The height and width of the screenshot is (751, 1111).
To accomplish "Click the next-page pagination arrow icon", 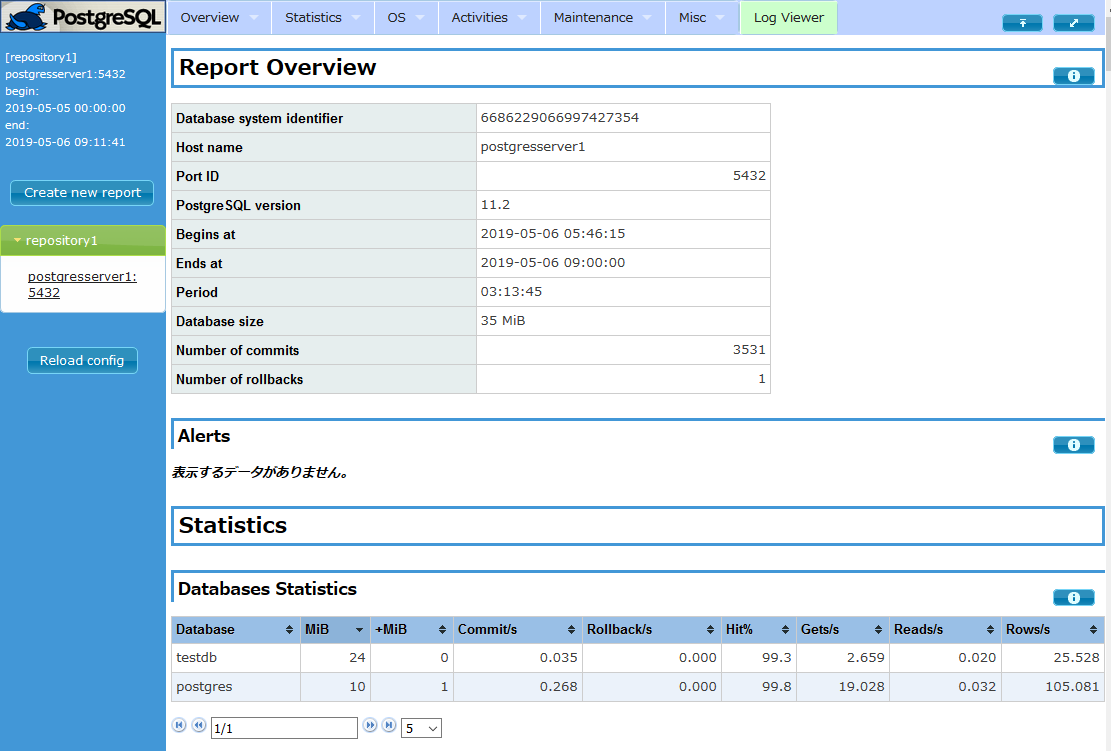I will pyautogui.click(x=369, y=725).
